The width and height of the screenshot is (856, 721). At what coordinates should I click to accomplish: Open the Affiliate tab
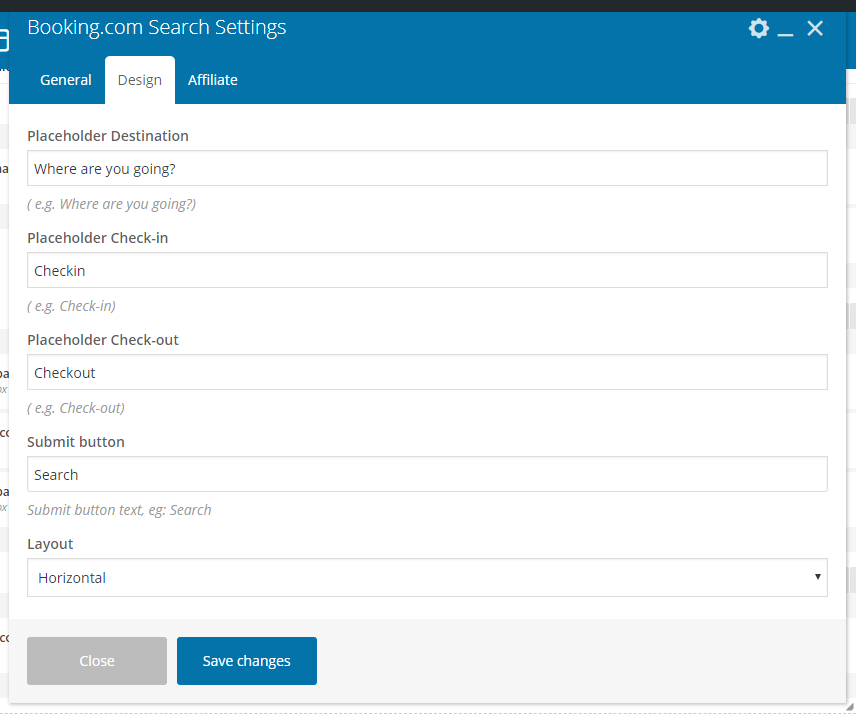213,80
